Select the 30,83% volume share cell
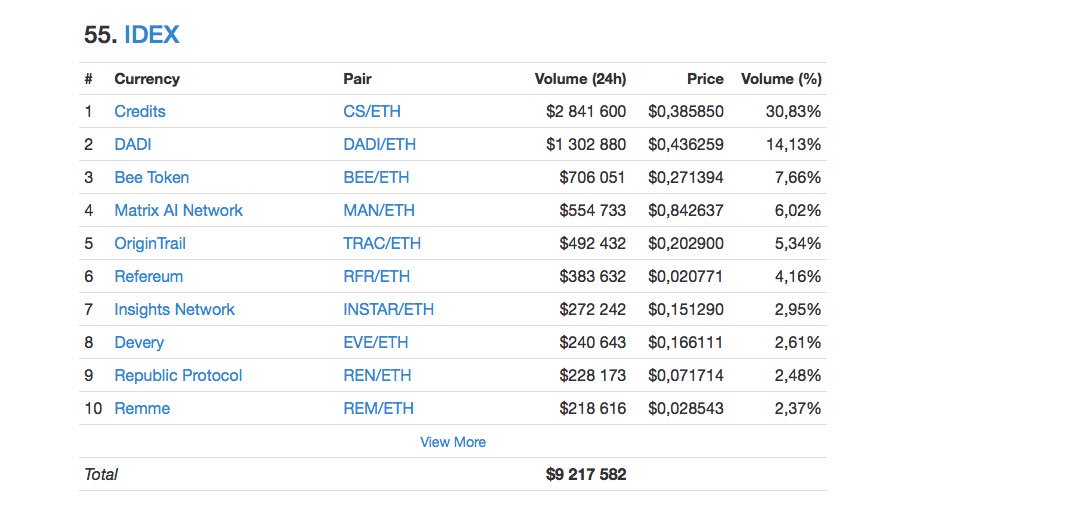Image resolution: width=1081 pixels, height=517 pixels. 794,112
